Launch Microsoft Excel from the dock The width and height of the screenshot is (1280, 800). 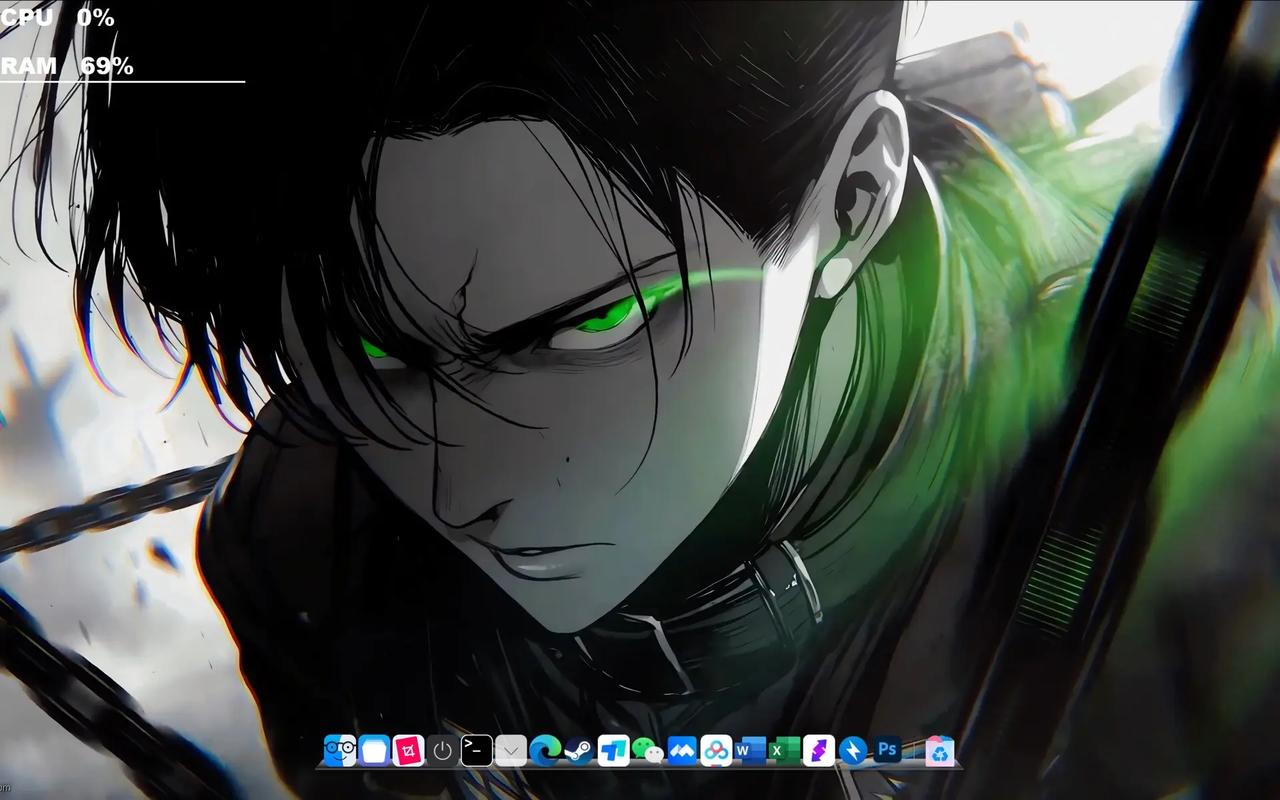pos(784,750)
